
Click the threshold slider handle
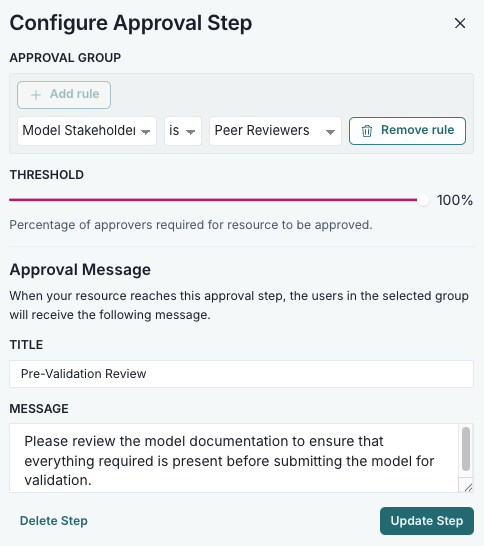coord(423,200)
